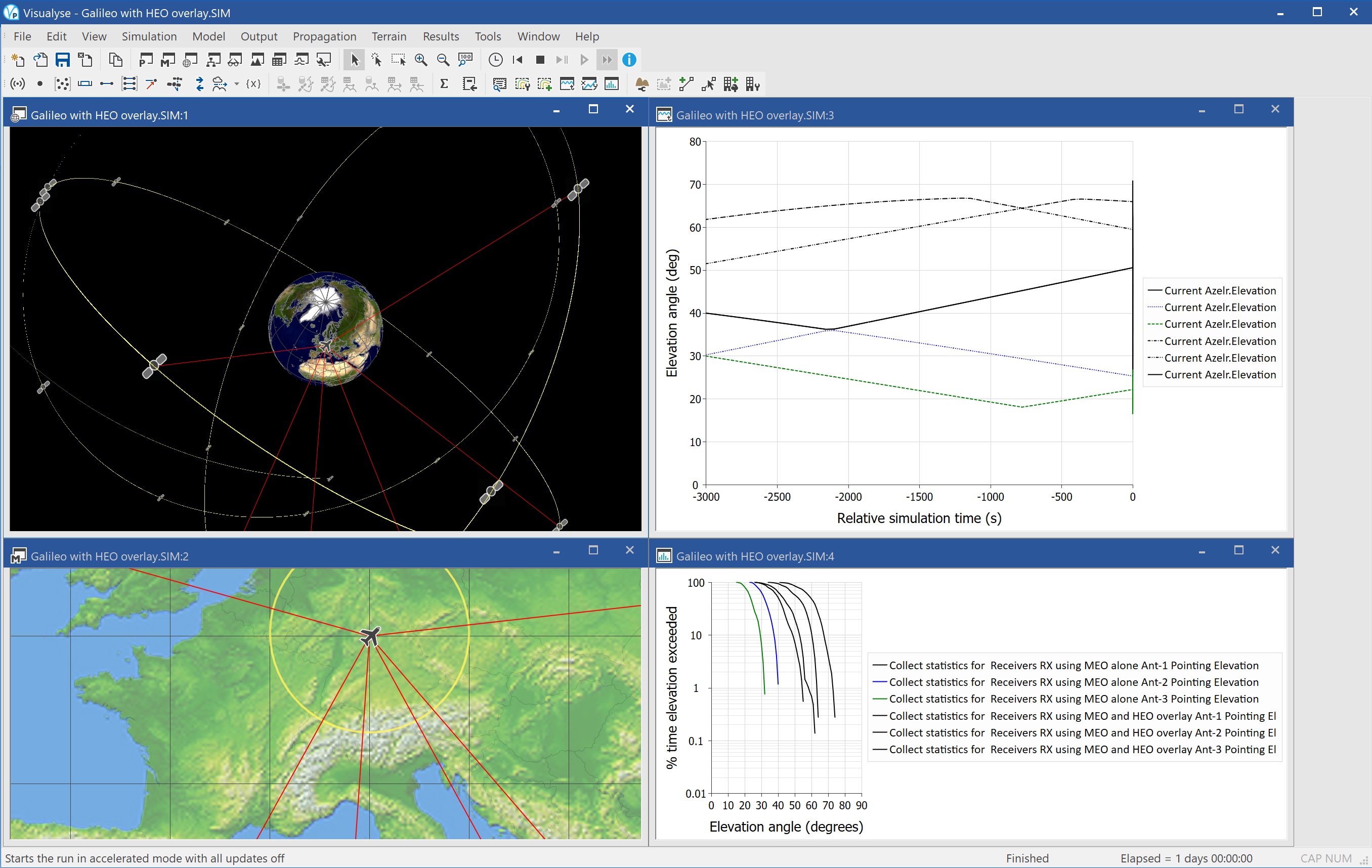Reset zoom to 100 percent

[465, 60]
